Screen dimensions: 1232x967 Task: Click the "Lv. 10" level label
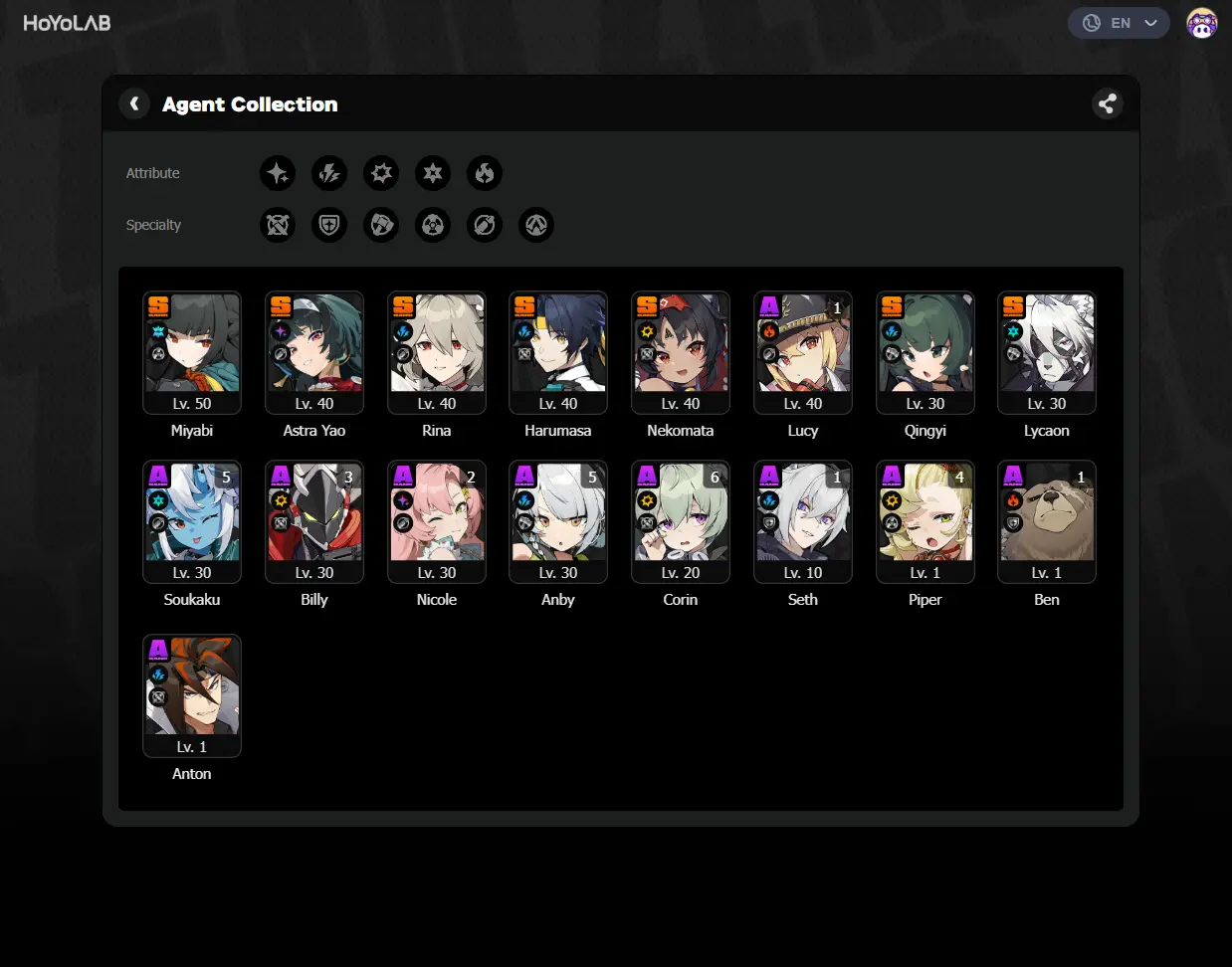(x=803, y=573)
